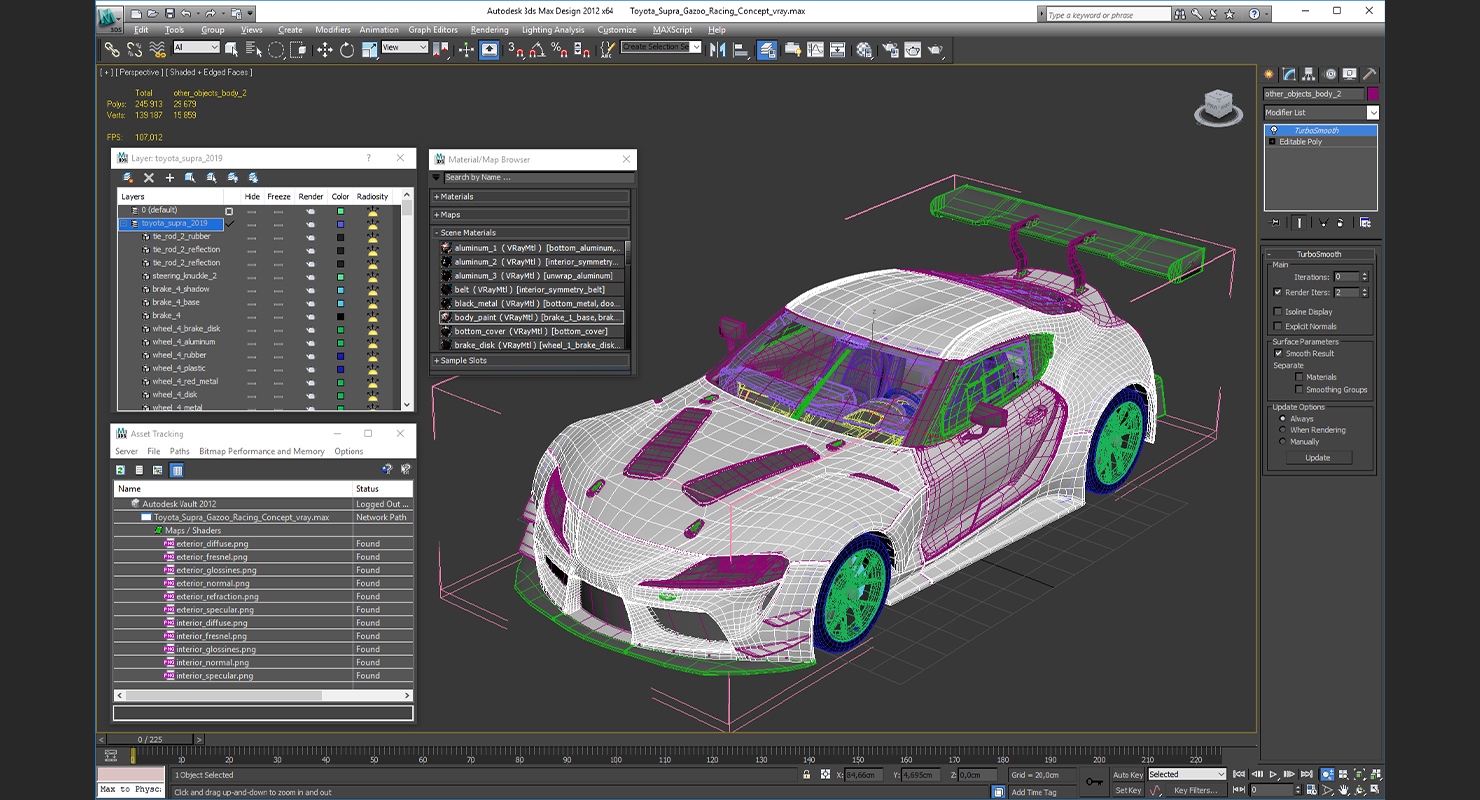1480x800 pixels.
Task: Click the Auto Key button
Action: tap(1128, 775)
